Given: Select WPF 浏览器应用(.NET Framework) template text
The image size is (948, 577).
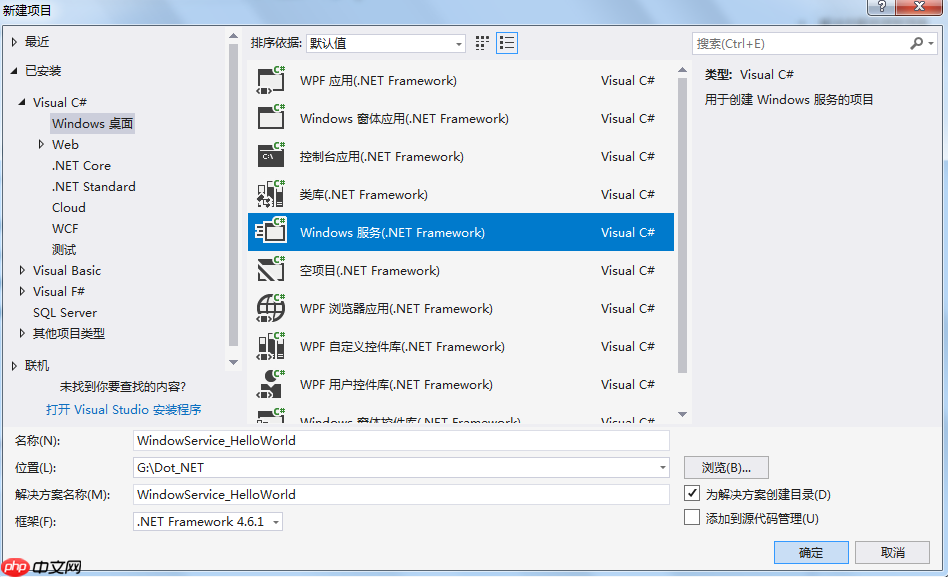Looking at the screenshot, I should tap(397, 308).
